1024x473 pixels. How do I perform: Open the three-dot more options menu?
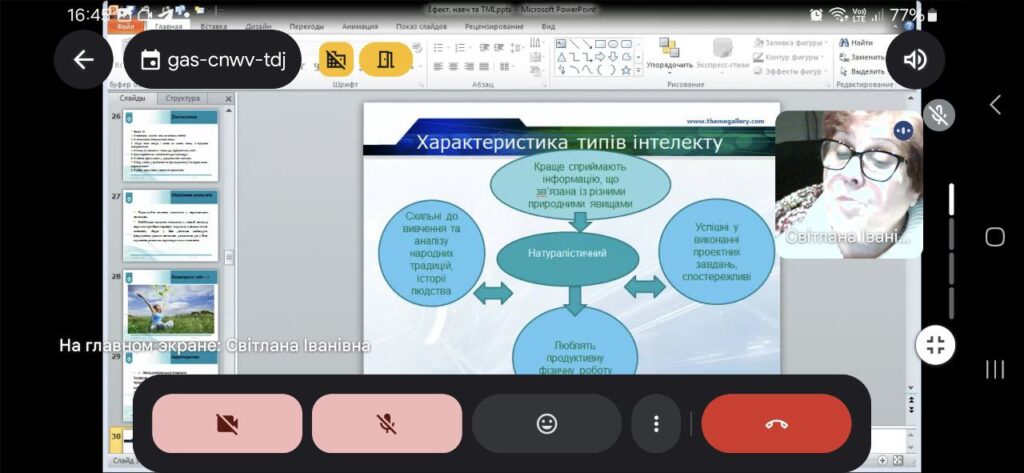point(656,423)
